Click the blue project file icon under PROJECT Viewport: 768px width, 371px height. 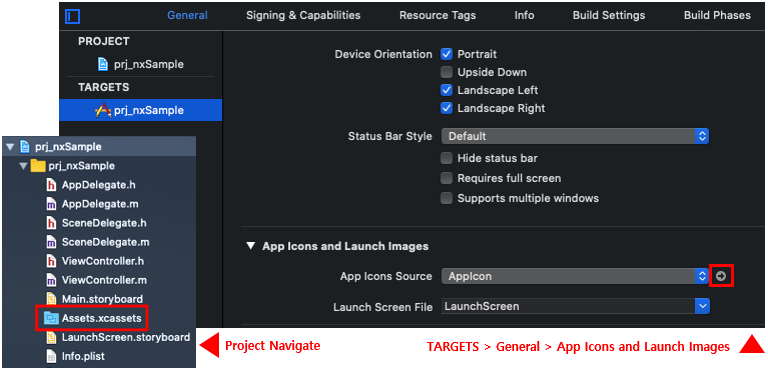pyautogui.click(x=103, y=64)
